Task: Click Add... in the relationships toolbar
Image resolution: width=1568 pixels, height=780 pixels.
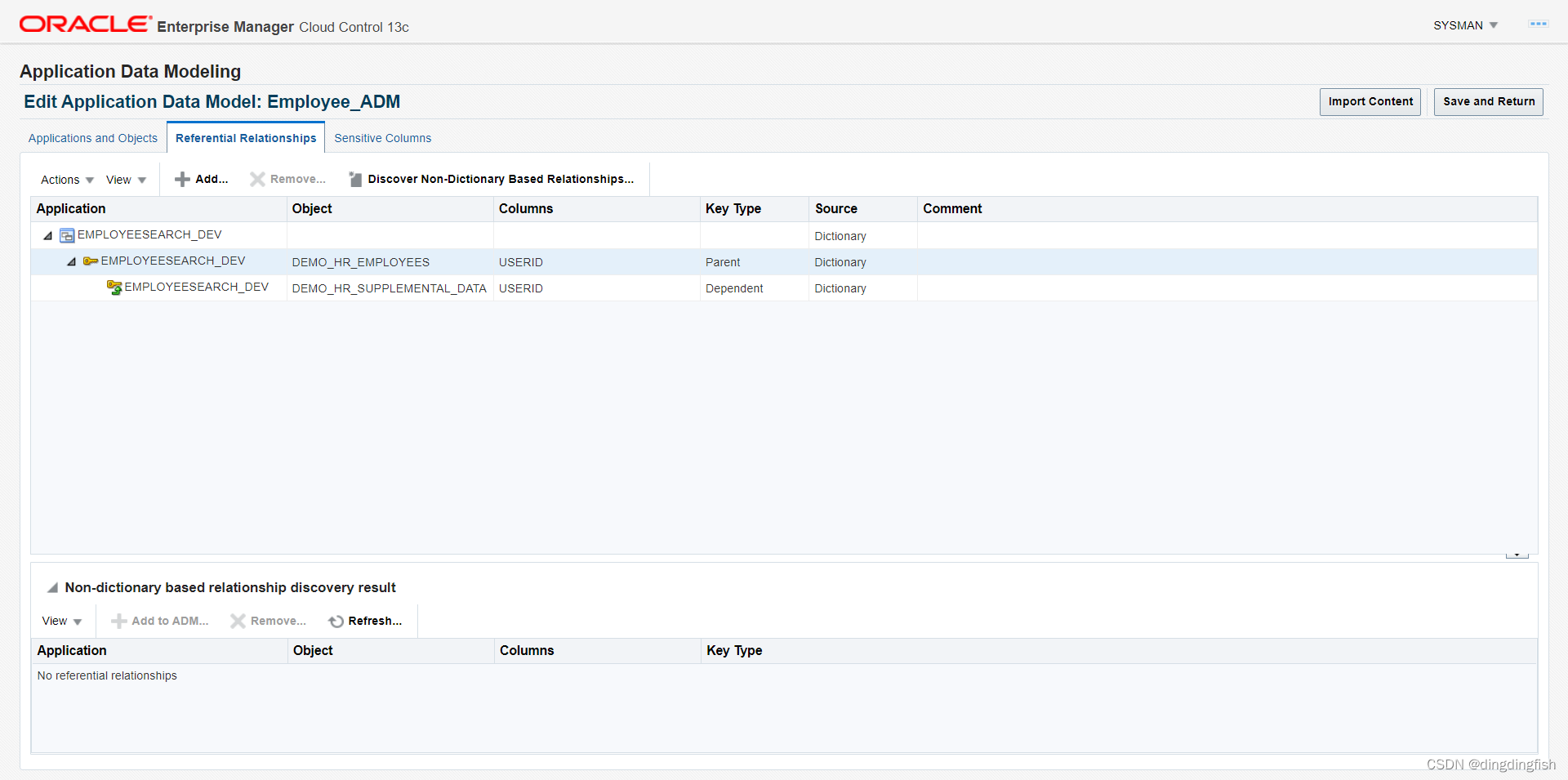Action: 202,179
